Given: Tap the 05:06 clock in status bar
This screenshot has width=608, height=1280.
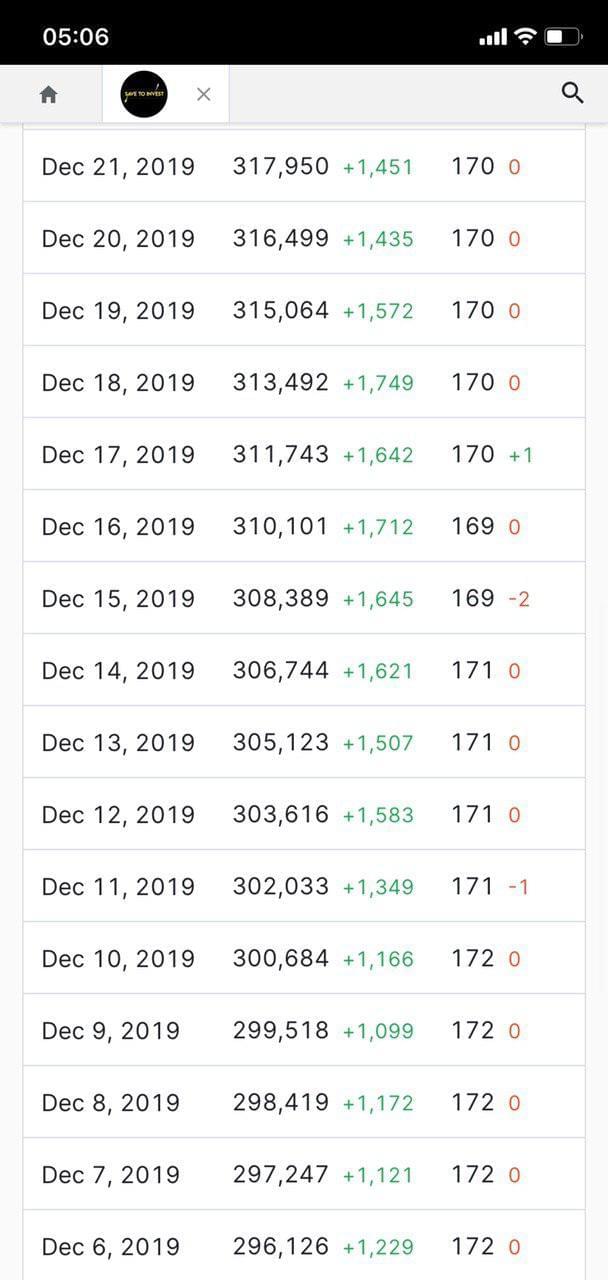Looking at the screenshot, I should tap(76, 37).
